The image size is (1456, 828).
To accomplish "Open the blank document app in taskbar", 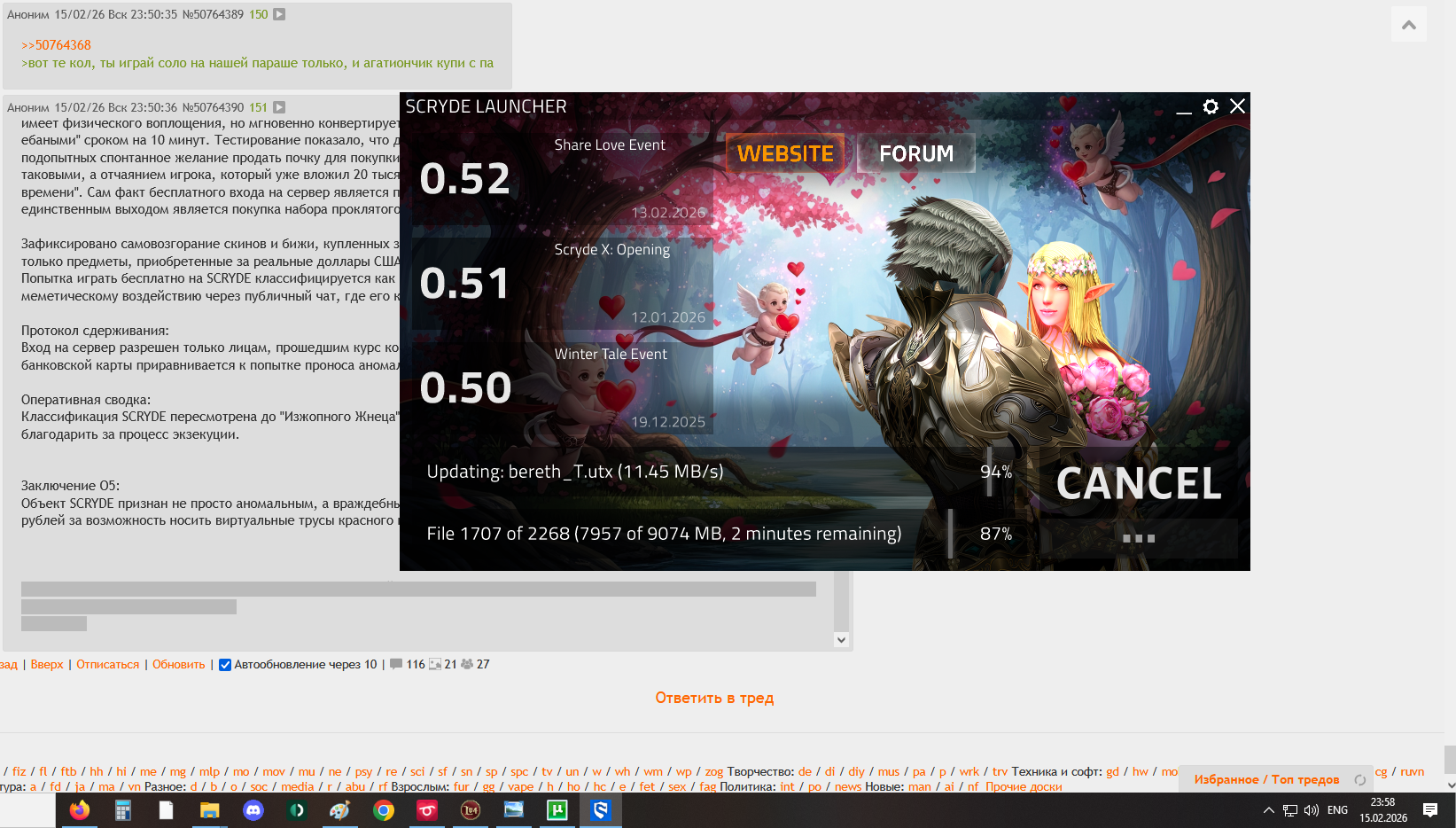I will (166, 810).
